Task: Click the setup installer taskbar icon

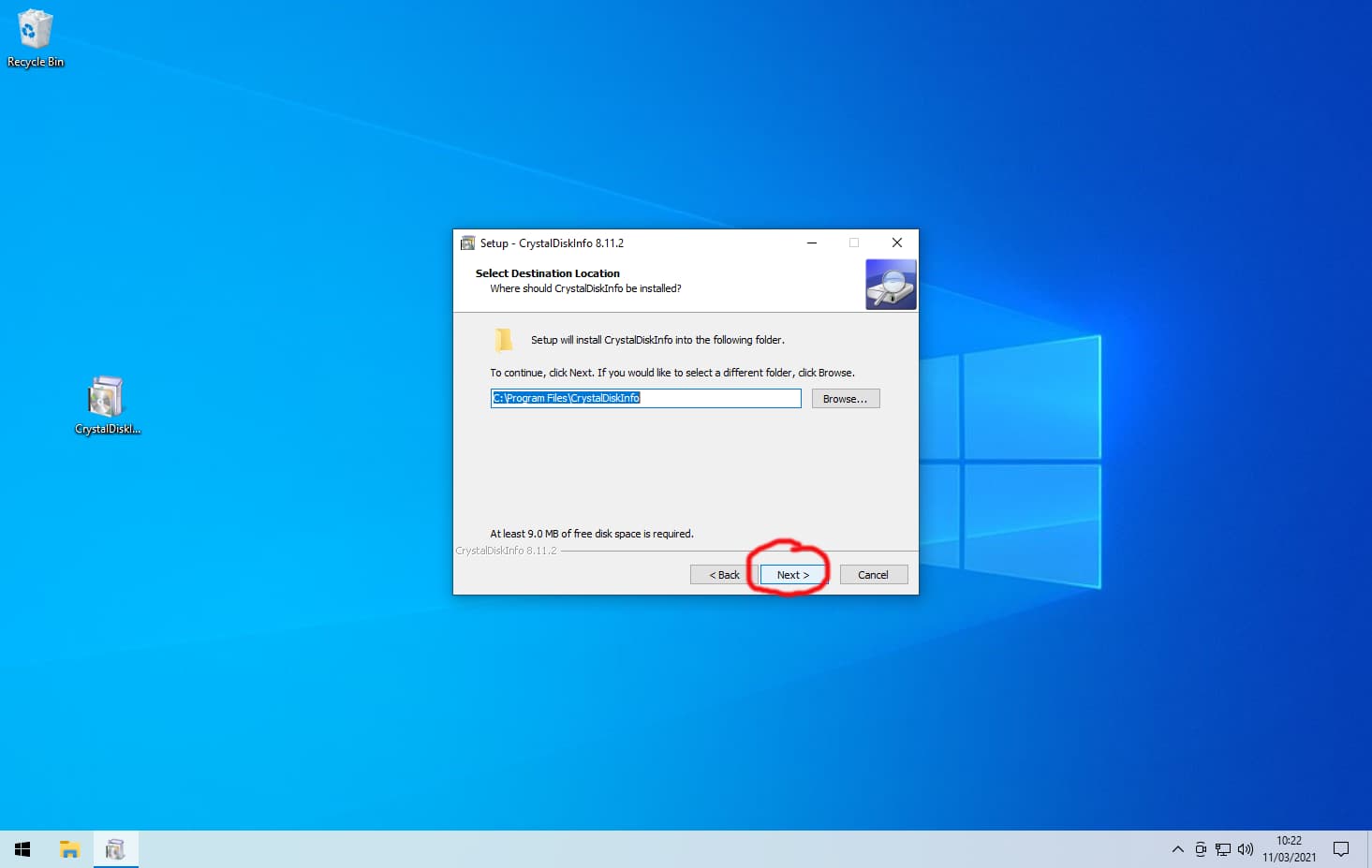Action: pyautogui.click(x=115, y=849)
